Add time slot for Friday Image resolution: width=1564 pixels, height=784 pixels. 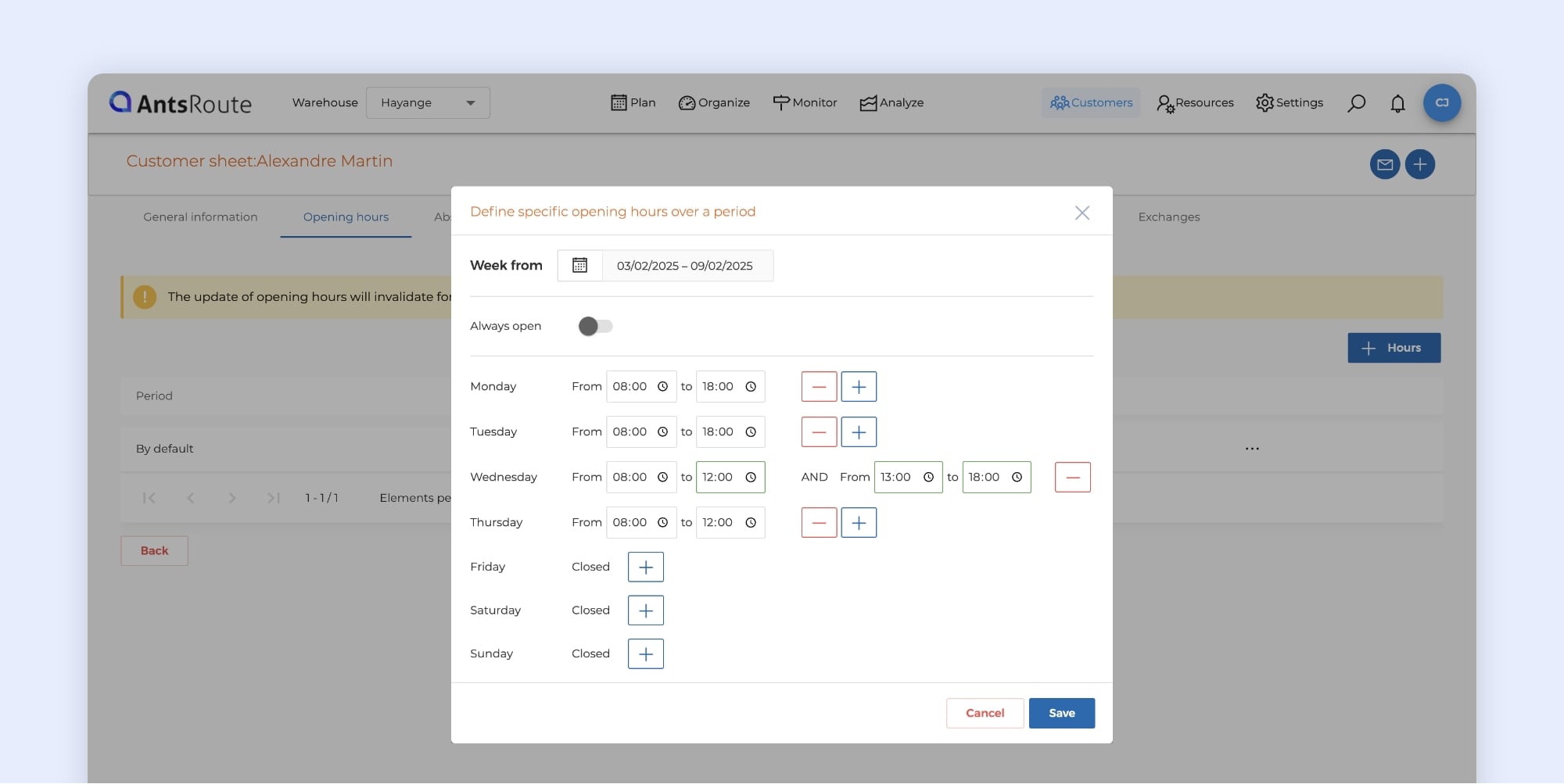(x=645, y=567)
